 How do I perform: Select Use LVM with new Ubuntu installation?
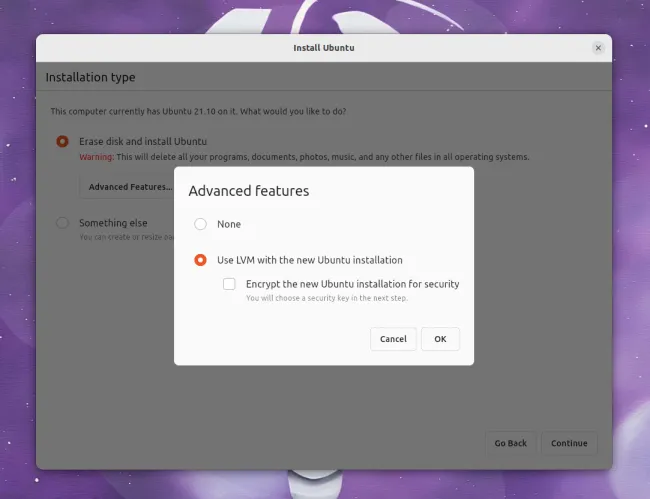(200, 260)
